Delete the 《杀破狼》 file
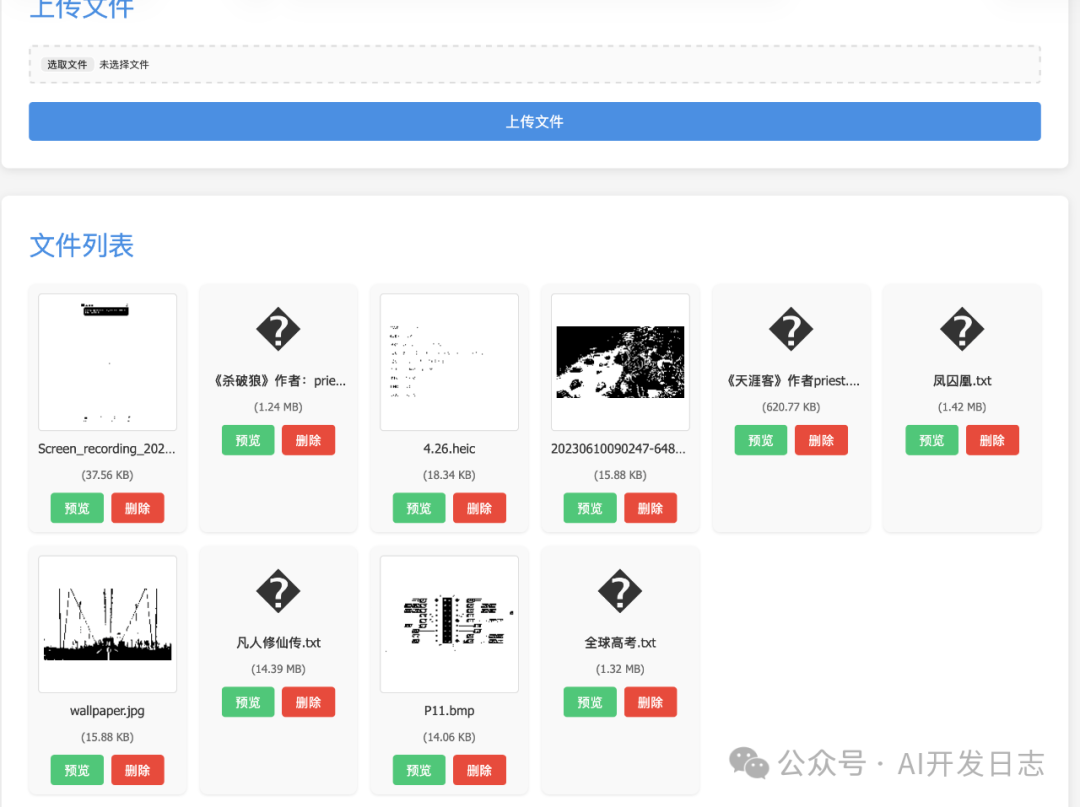The image size is (1080, 807). click(x=309, y=440)
